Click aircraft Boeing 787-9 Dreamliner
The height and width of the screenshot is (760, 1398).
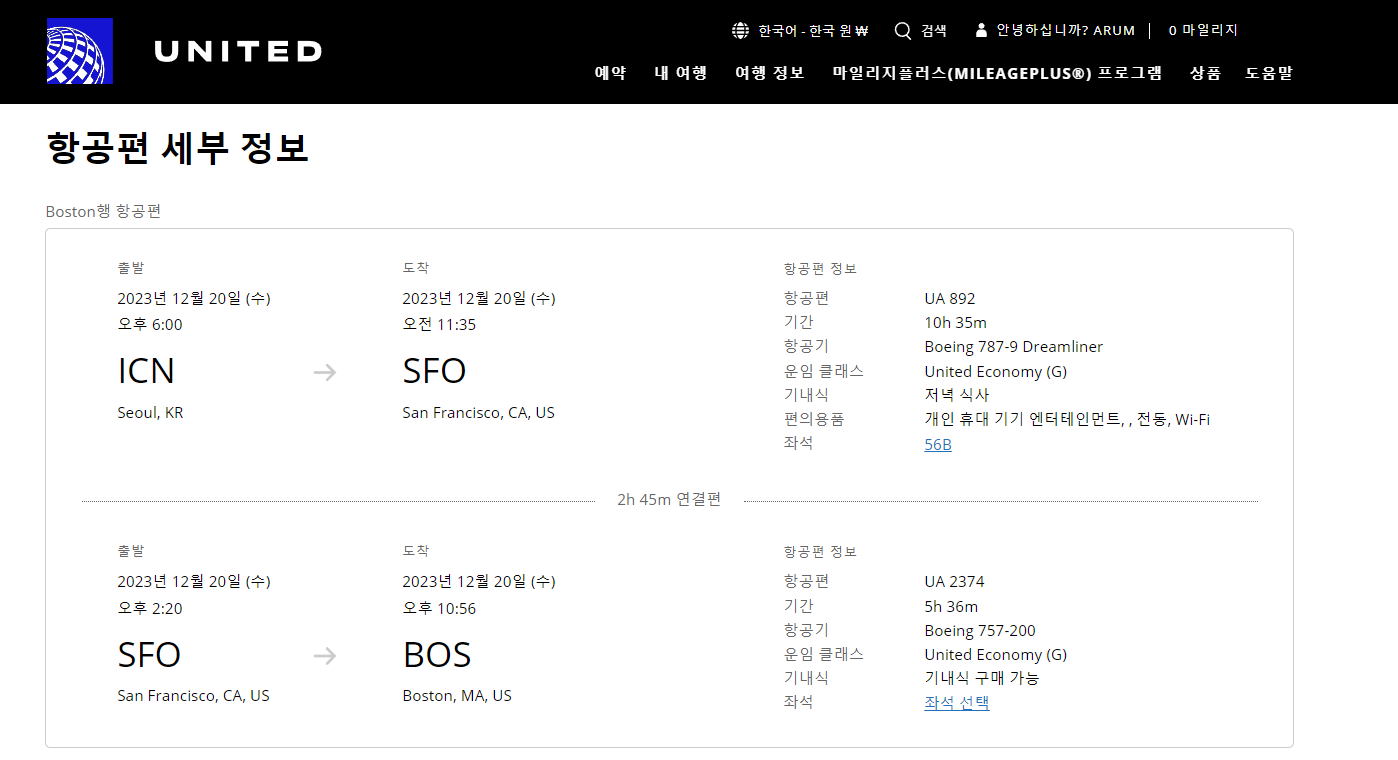[1014, 347]
